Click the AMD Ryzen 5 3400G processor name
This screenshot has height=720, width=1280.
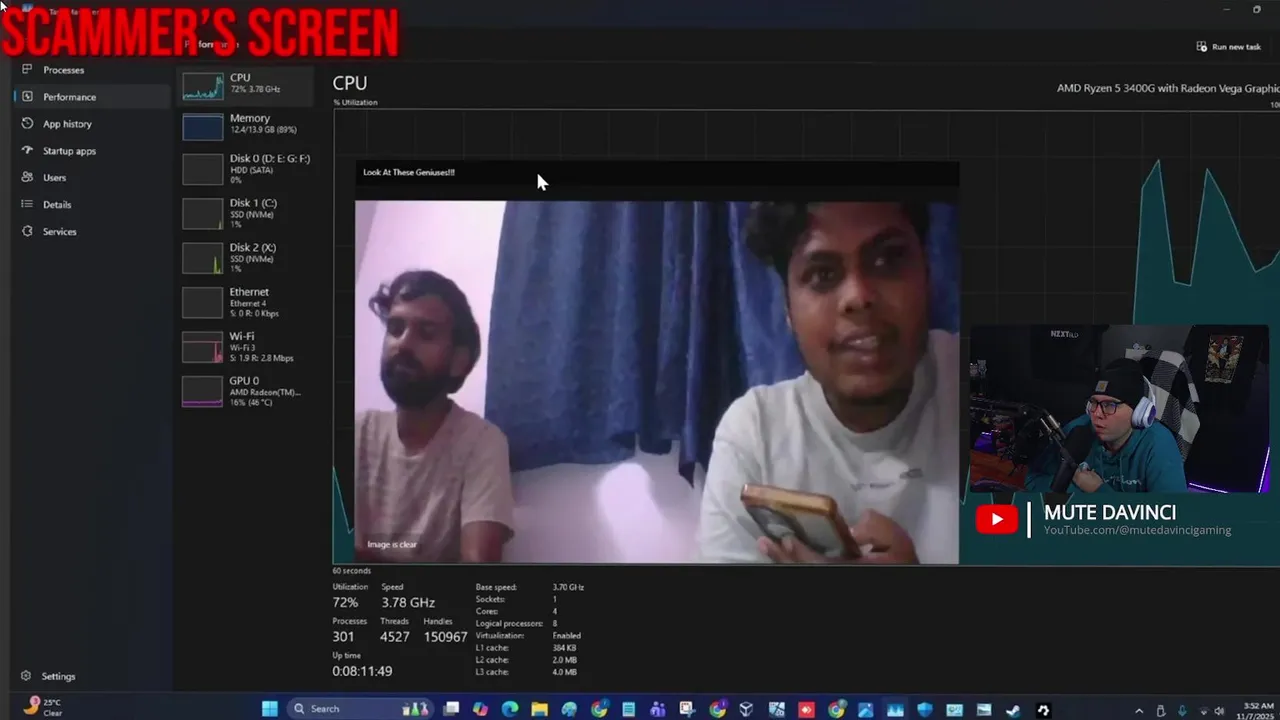pyautogui.click(x=1168, y=88)
